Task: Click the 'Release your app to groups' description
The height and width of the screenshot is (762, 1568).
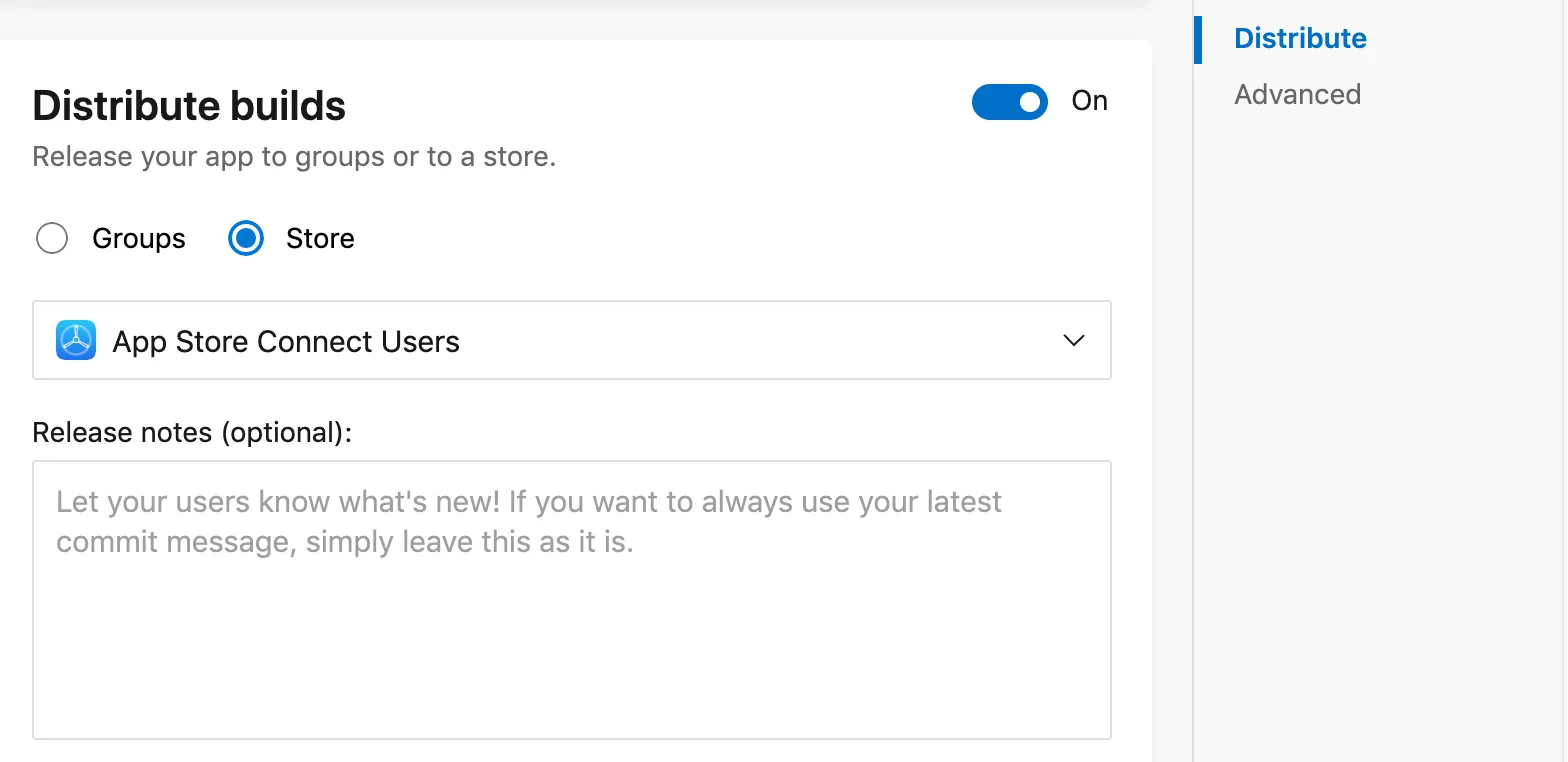Action: click(294, 157)
